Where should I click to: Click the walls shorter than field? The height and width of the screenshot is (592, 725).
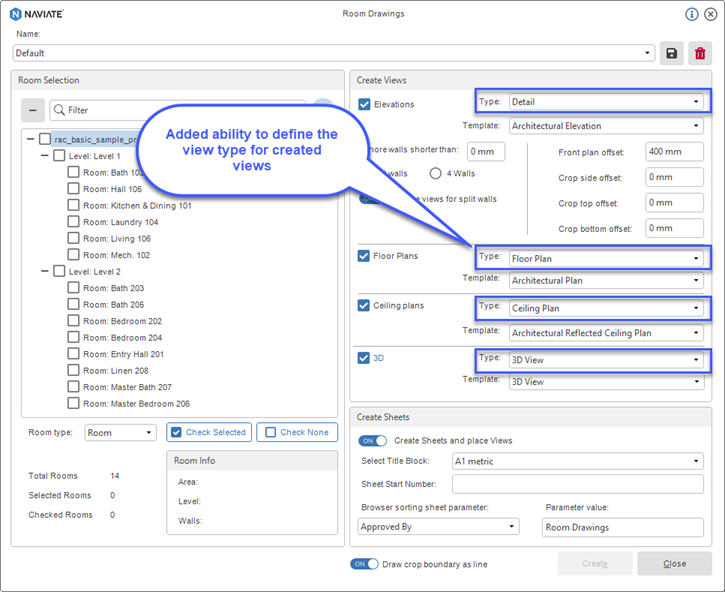tap(486, 152)
